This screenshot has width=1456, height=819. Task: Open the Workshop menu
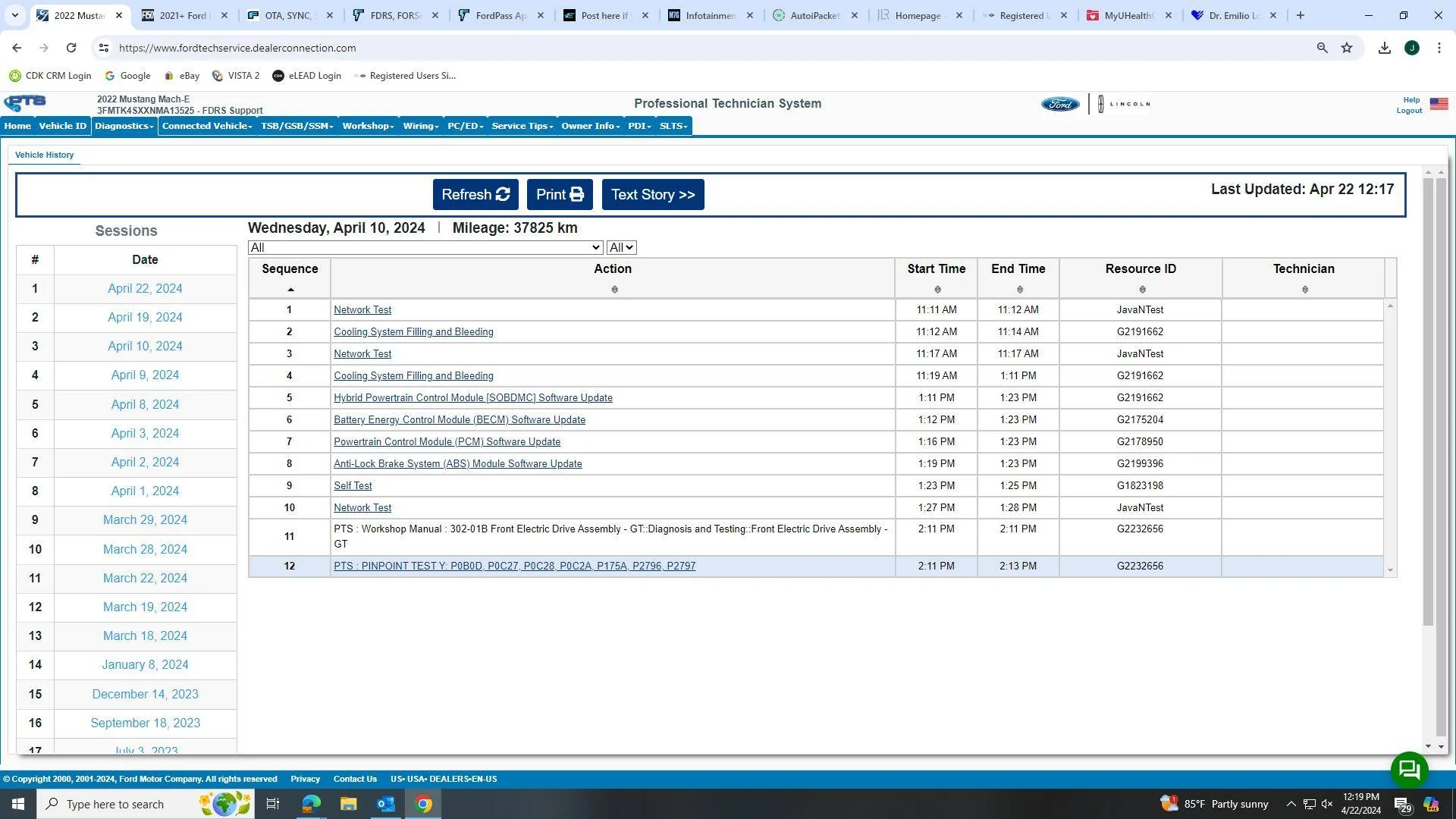pyautogui.click(x=368, y=126)
